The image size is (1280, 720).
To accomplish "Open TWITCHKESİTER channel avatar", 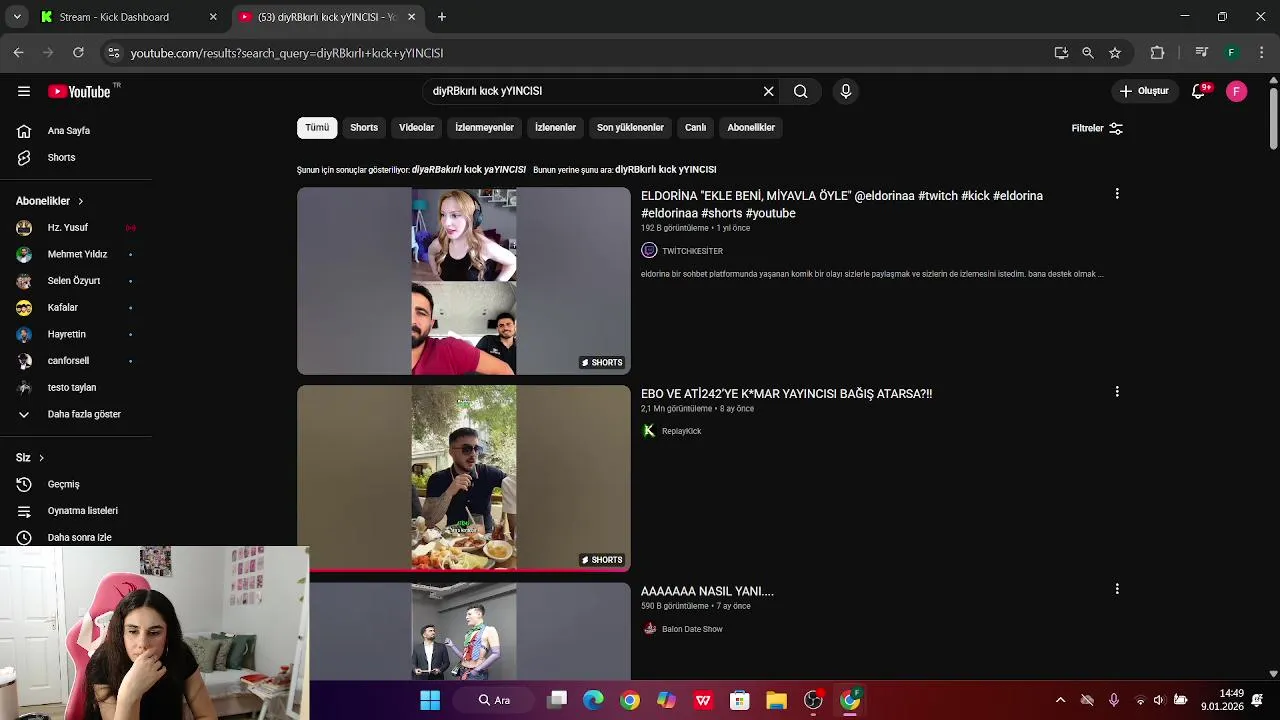I will (x=649, y=251).
